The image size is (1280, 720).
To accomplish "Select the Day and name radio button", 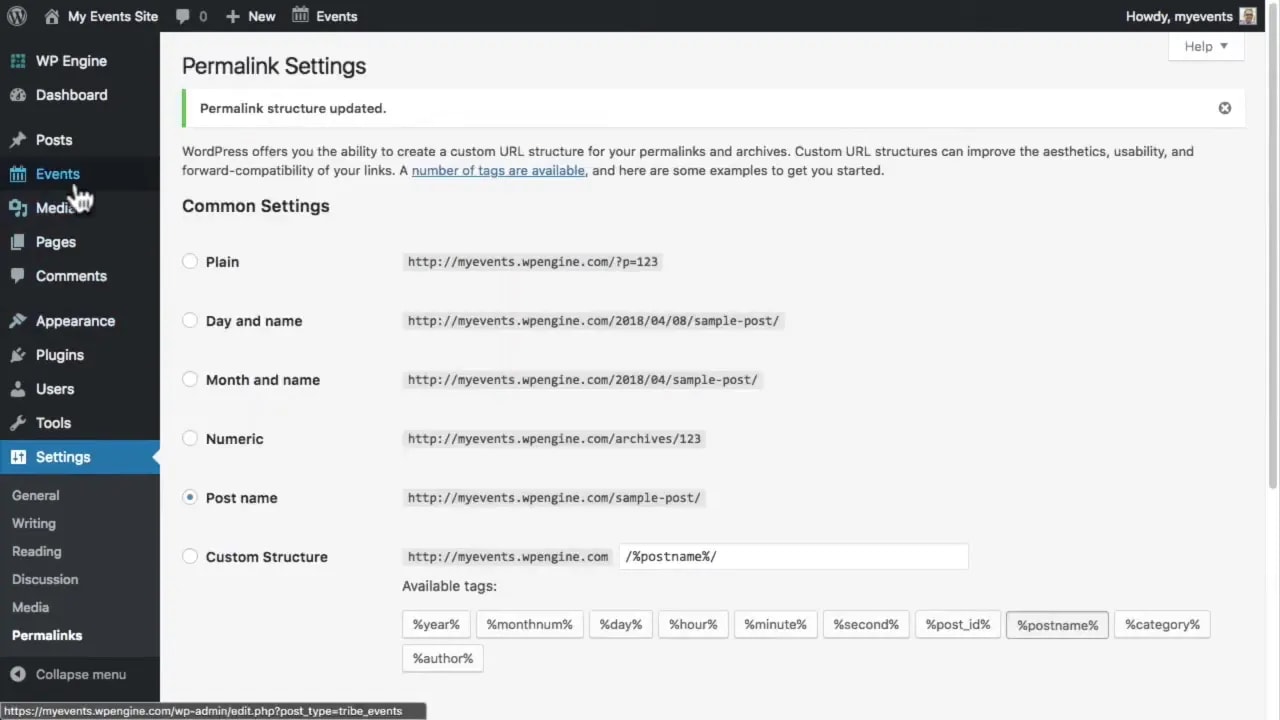I will [x=190, y=320].
